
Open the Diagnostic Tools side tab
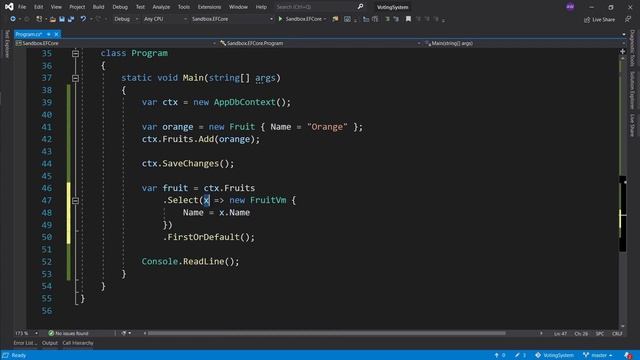(632, 48)
